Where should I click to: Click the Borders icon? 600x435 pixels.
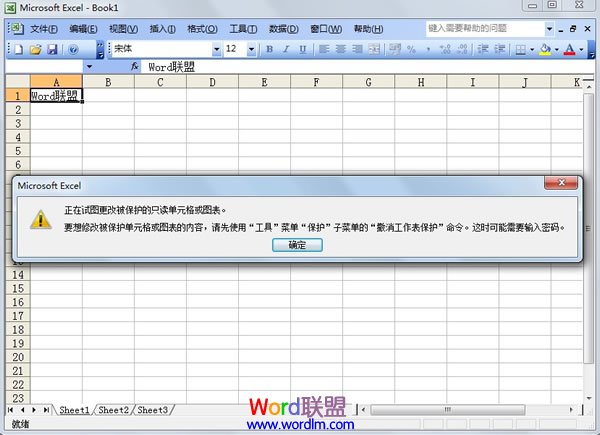click(x=520, y=49)
